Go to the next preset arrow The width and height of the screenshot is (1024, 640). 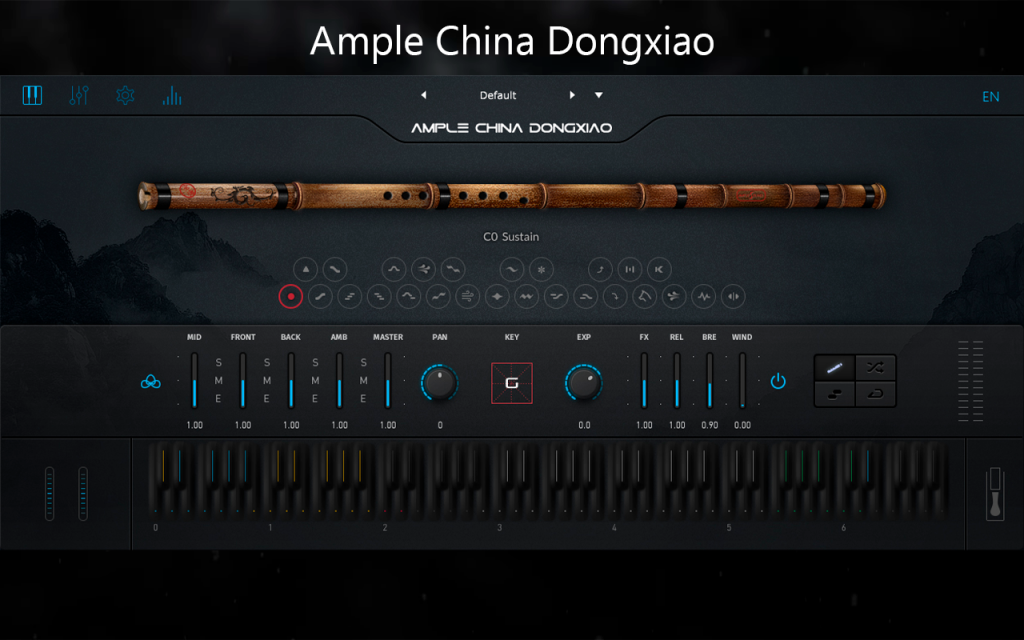point(572,95)
